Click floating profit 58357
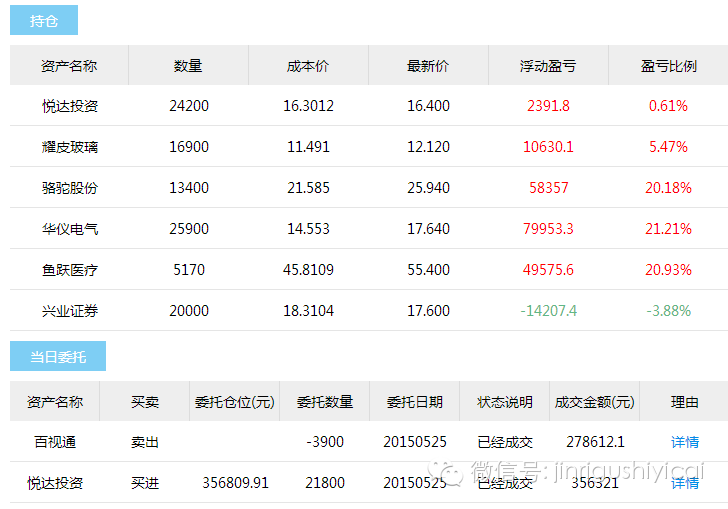This screenshot has height=509, width=728. [x=548, y=188]
